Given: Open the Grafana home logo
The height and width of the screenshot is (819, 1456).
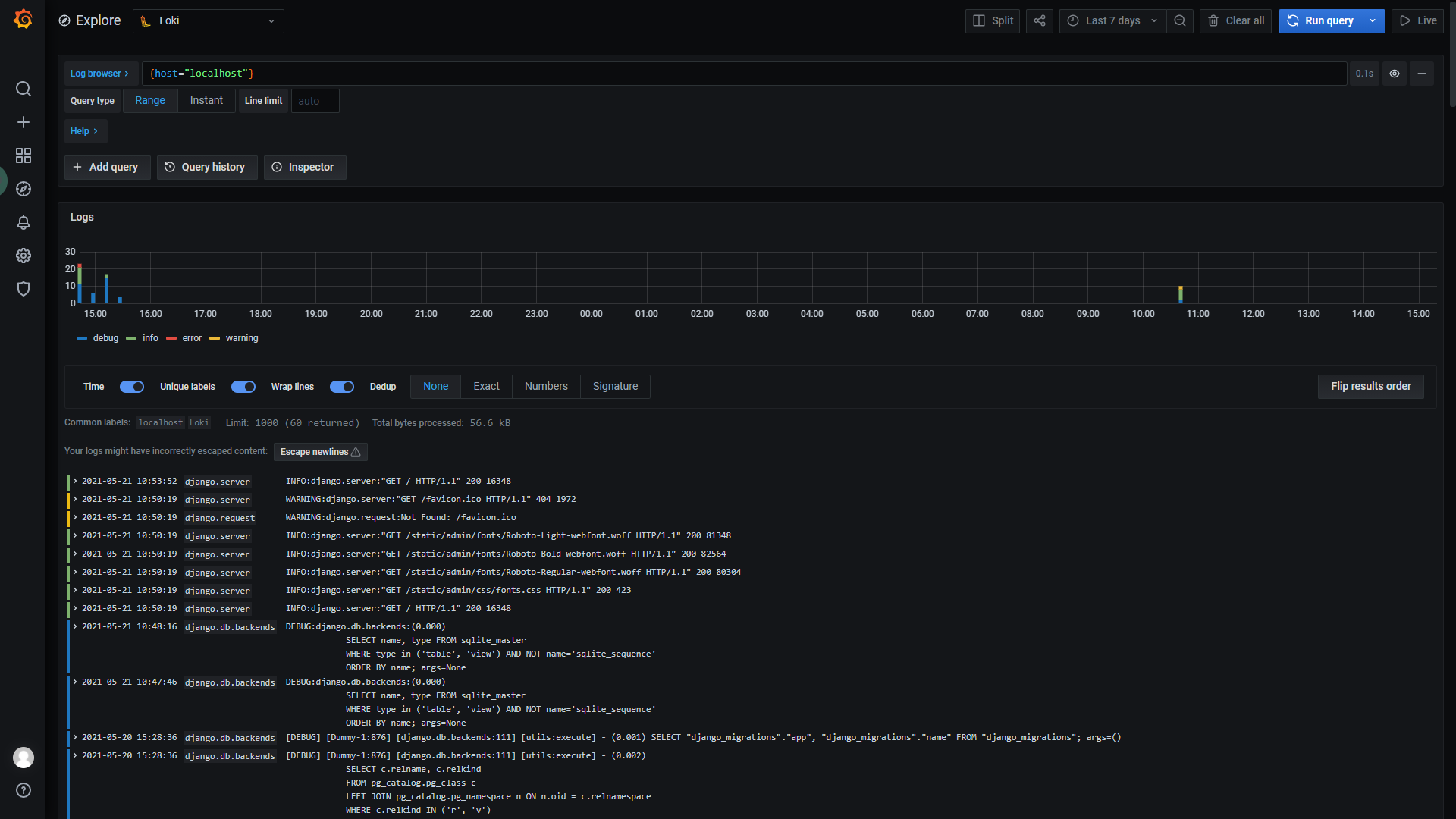Looking at the screenshot, I should click(23, 20).
